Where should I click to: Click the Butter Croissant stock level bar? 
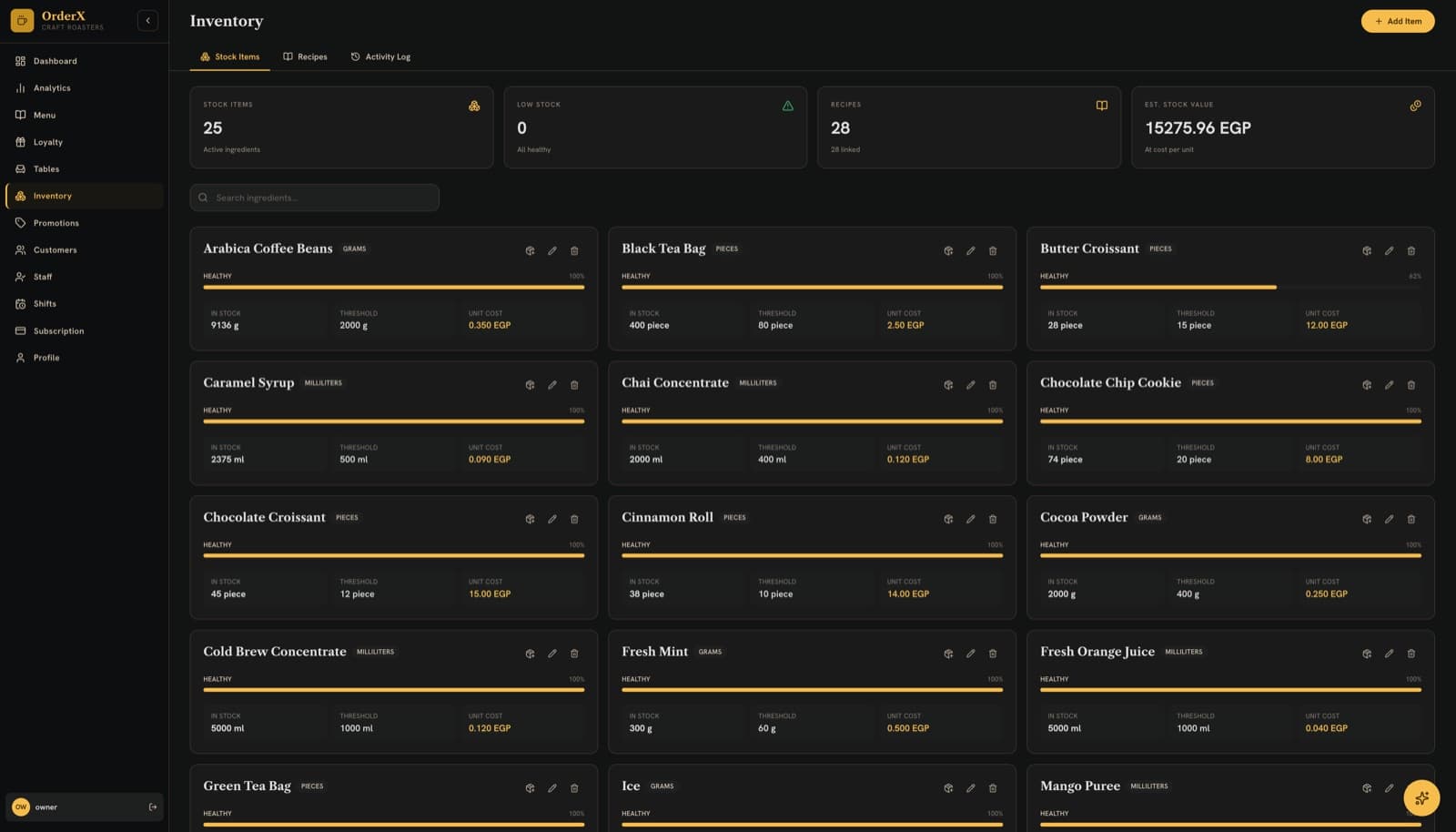coord(1230,287)
